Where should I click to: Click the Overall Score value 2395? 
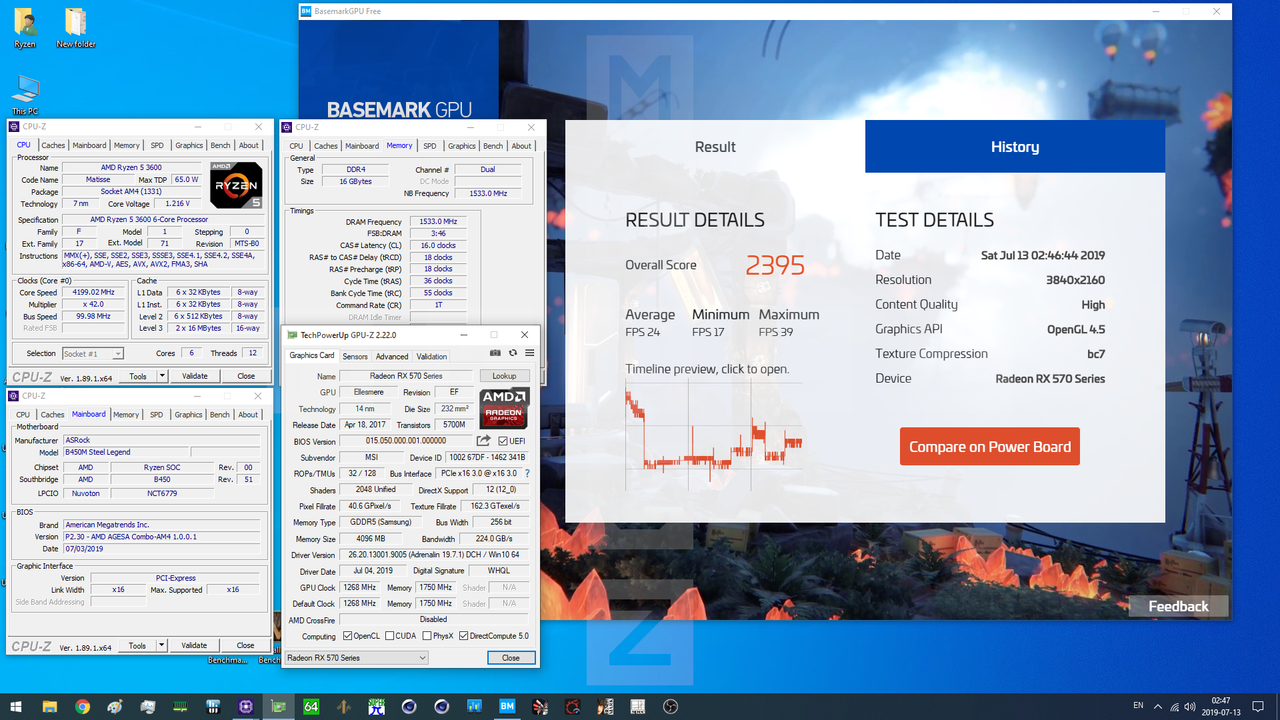click(775, 265)
